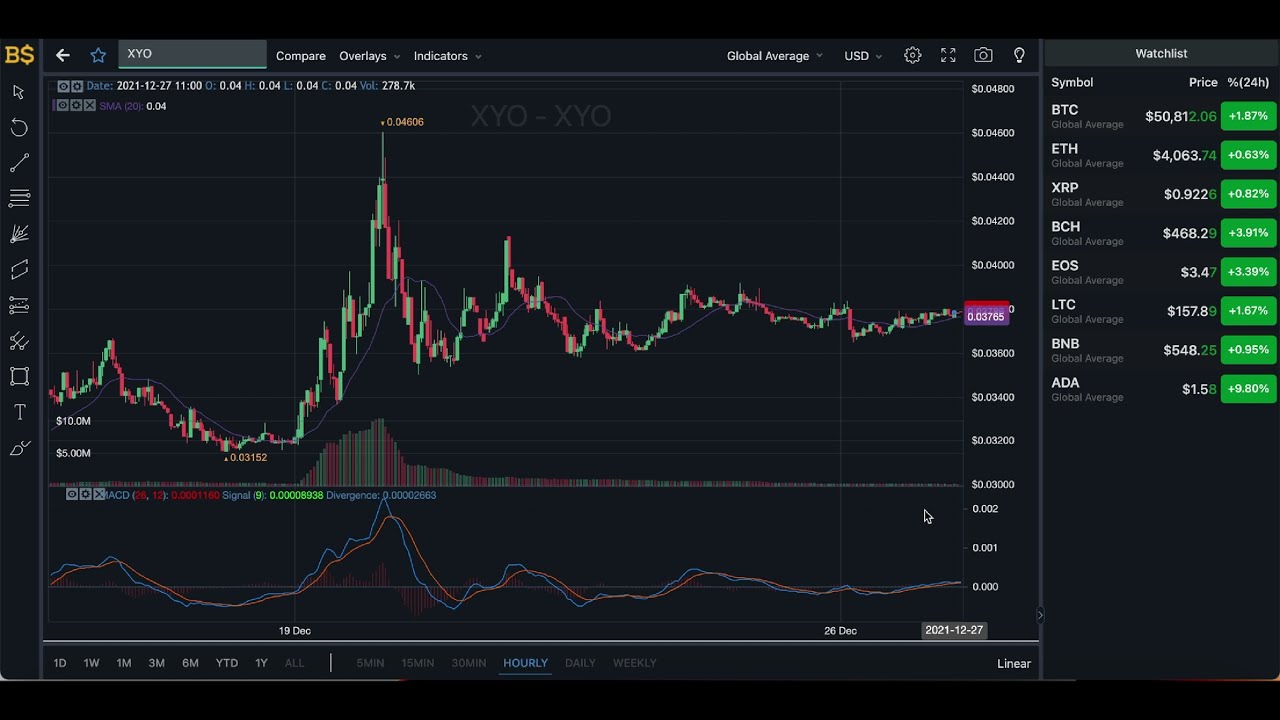Select the parallelogram channel tool

click(x=19, y=270)
